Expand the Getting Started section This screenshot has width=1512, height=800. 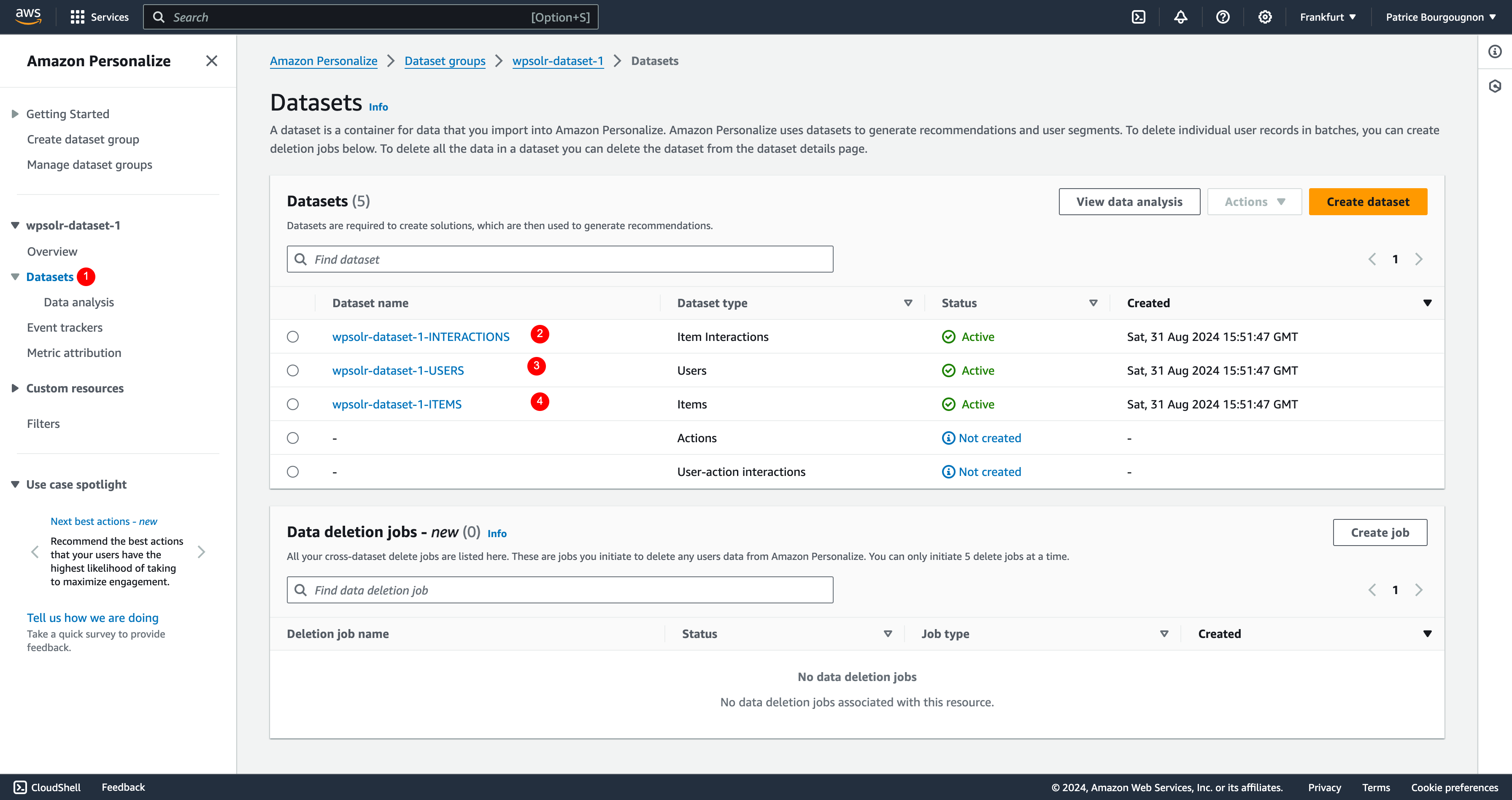point(15,114)
